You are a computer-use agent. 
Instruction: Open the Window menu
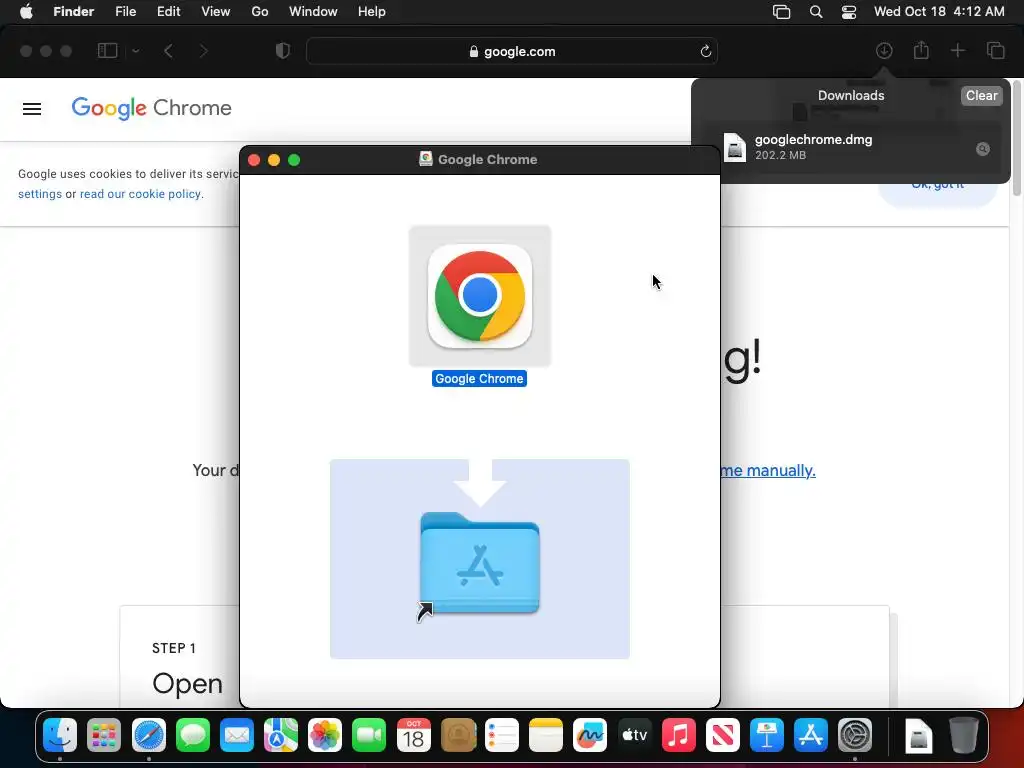click(x=313, y=12)
